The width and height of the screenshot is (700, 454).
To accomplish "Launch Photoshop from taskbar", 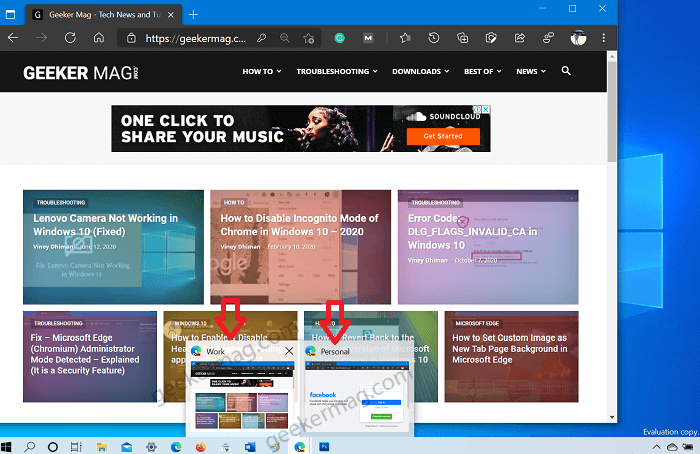I will click(x=324, y=447).
